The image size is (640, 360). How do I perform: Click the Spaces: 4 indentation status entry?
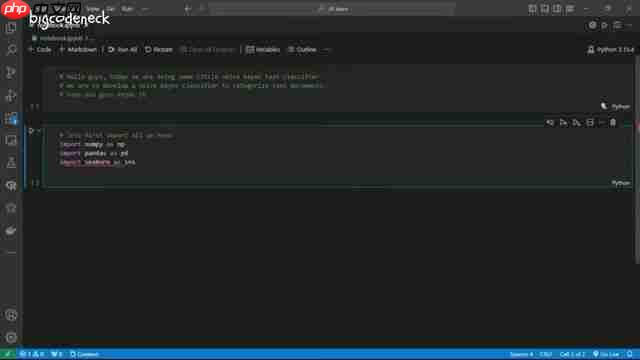pos(521,354)
